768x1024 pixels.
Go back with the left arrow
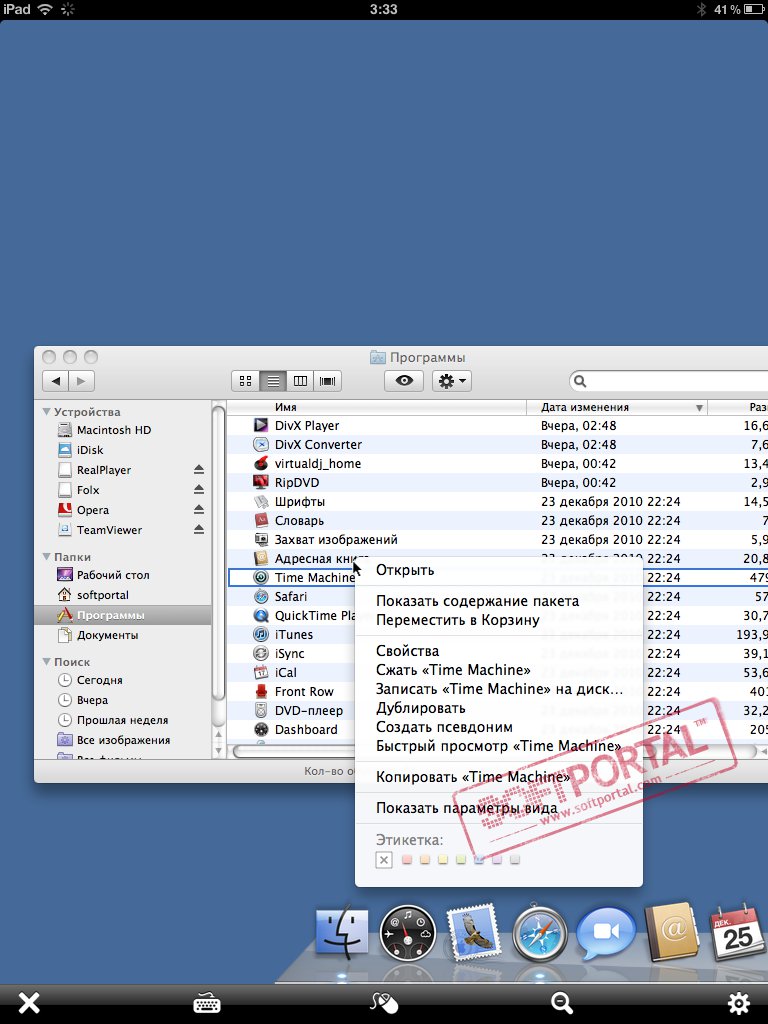coord(56,381)
